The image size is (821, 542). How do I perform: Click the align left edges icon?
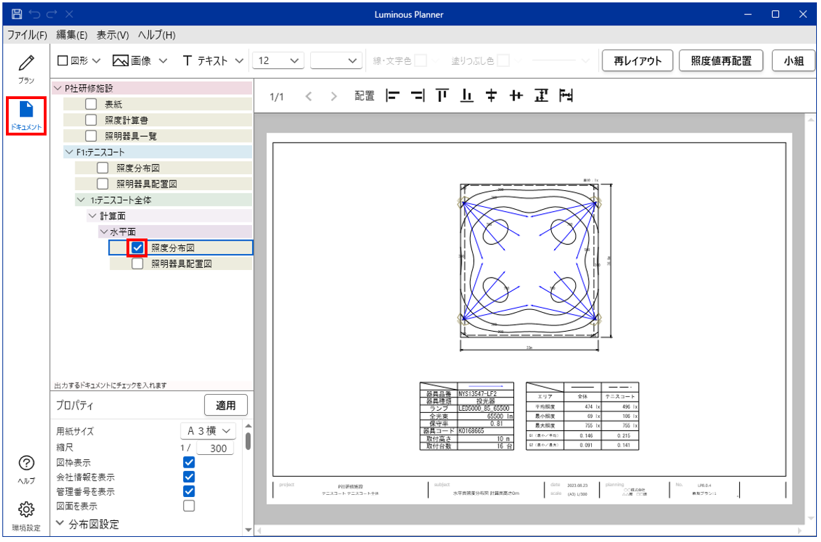coord(392,96)
